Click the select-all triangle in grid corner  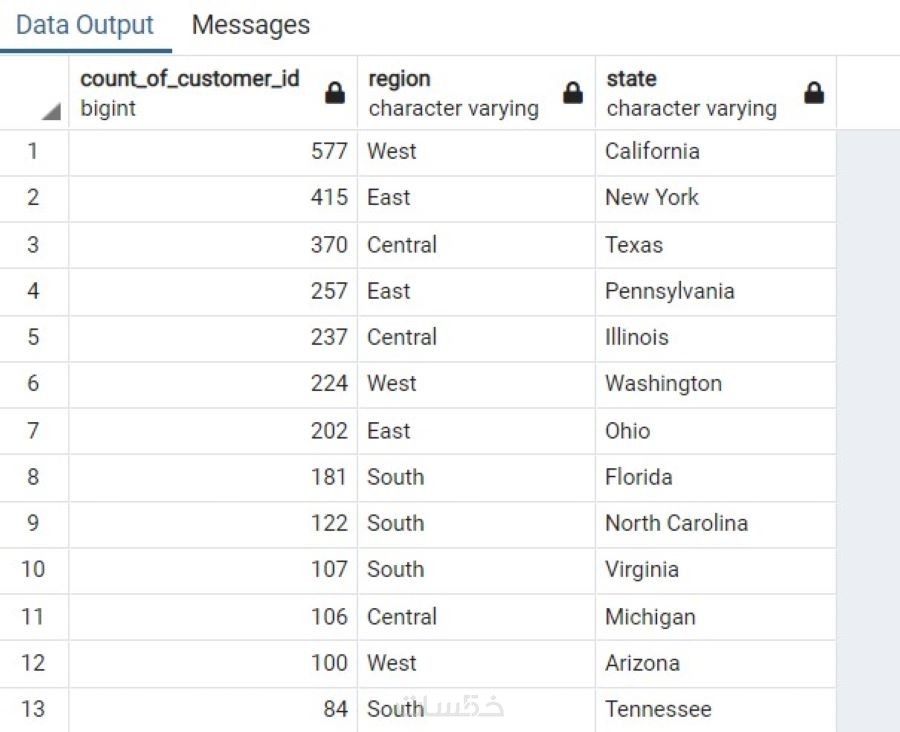[50, 112]
